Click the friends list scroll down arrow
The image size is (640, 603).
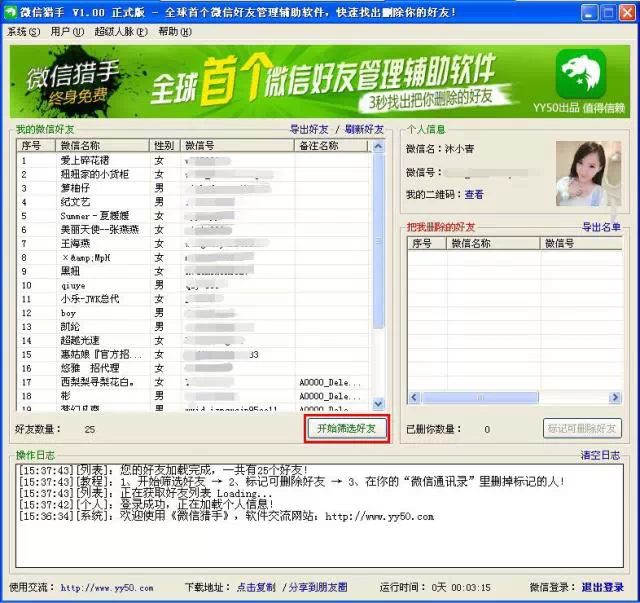[378, 405]
